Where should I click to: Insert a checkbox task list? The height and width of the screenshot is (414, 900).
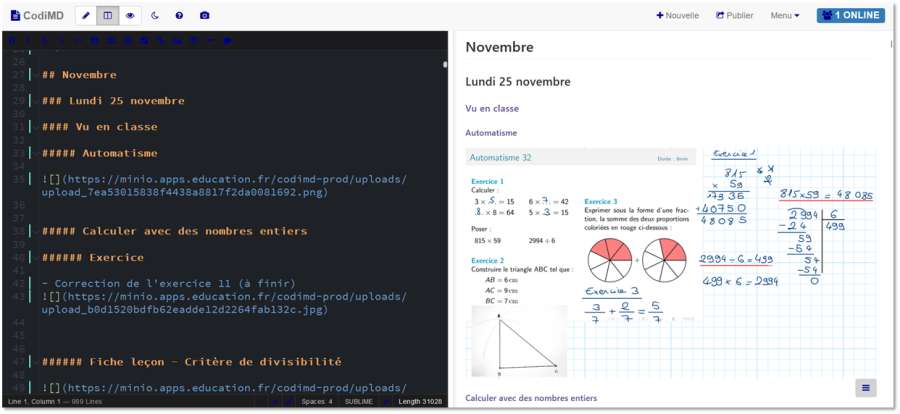coord(144,41)
